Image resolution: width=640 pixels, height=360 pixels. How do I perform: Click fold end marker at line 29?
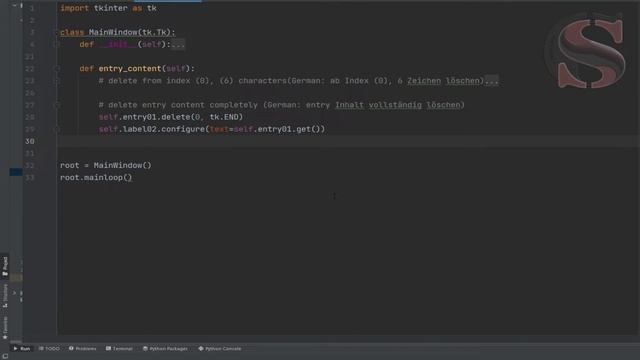click(57, 129)
